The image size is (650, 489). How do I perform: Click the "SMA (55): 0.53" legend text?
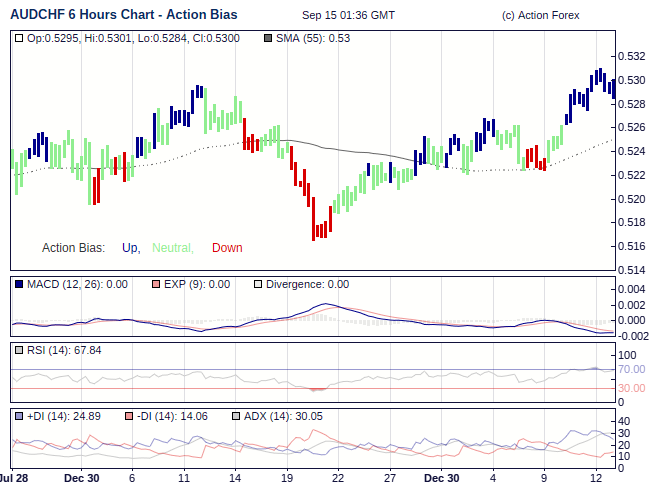pos(313,38)
